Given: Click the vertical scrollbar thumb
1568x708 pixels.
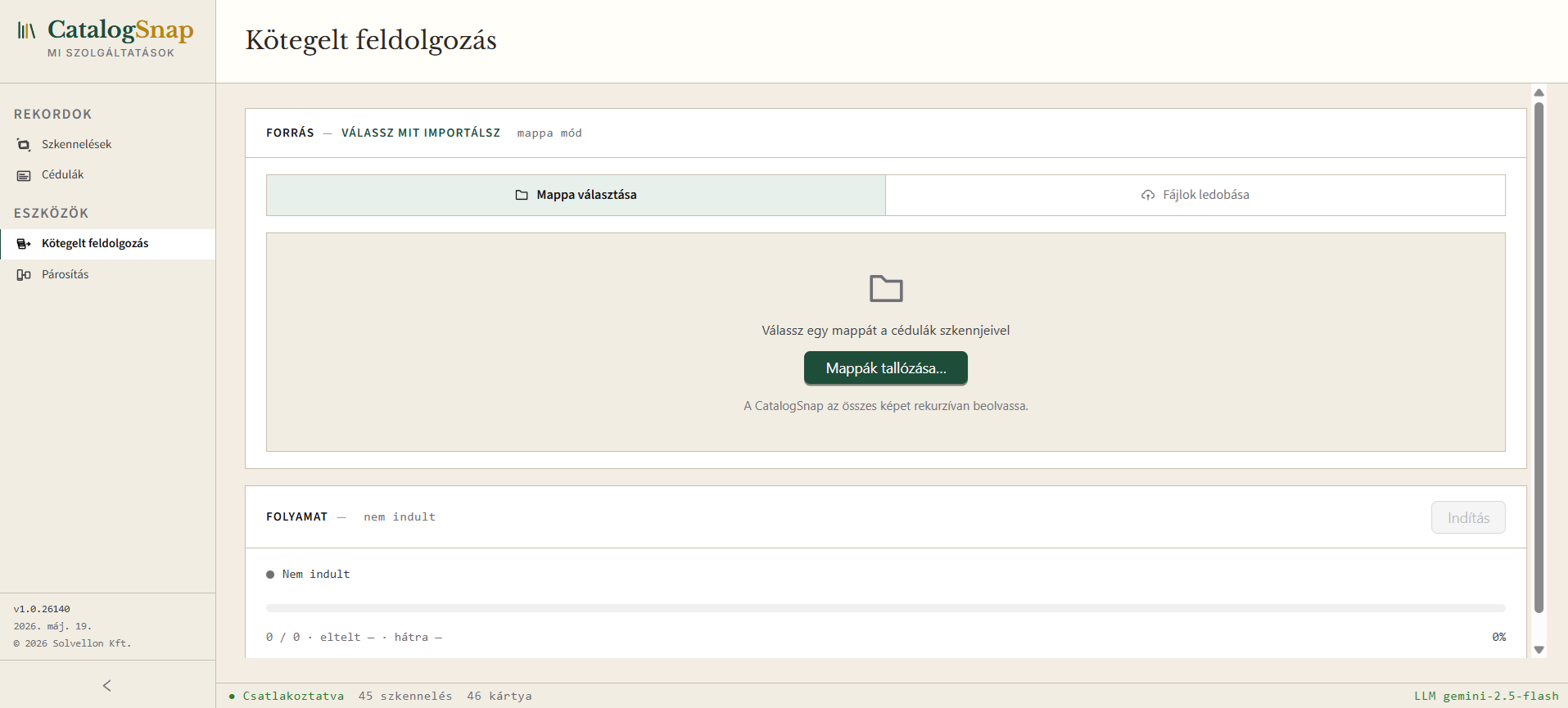Looking at the screenshot, I should (1539, 357).
